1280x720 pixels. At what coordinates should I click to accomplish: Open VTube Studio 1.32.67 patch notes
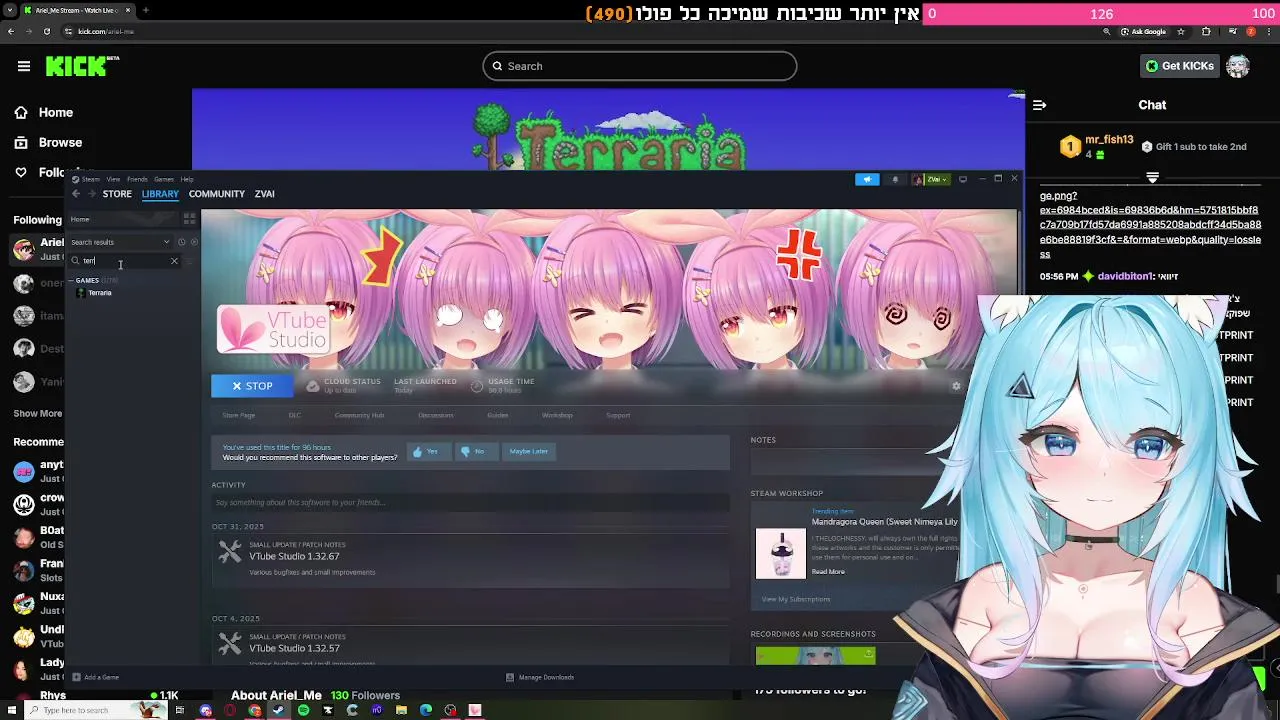coord(294,556)
